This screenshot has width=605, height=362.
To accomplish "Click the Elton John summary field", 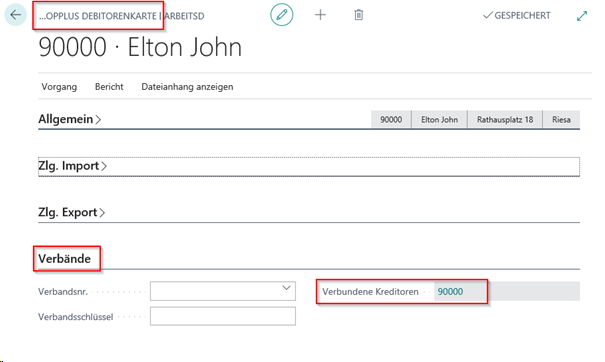I will pos(439,120).
